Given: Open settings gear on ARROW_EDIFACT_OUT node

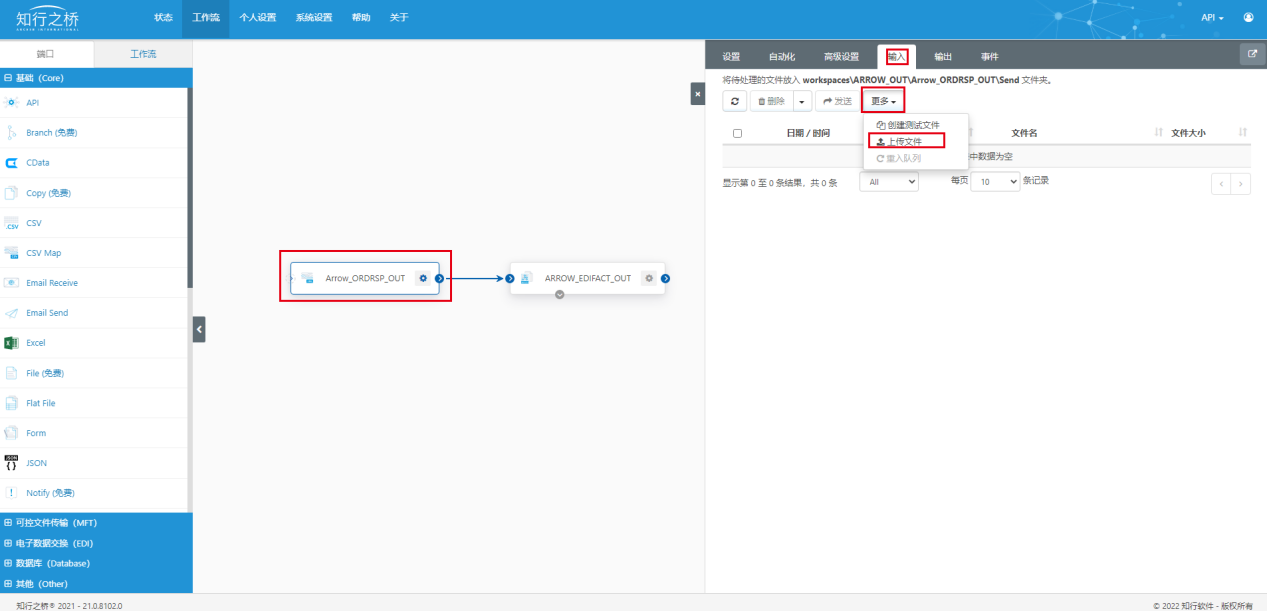Looking at the screenshot, I should pyautogui.click(x=649, y=278).
